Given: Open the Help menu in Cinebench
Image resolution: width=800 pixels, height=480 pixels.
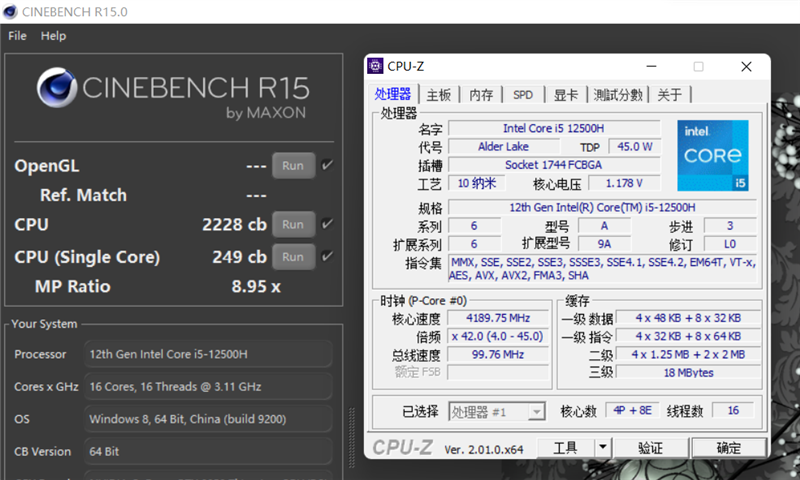Looking at the screenshot, I should click(54, 36).
